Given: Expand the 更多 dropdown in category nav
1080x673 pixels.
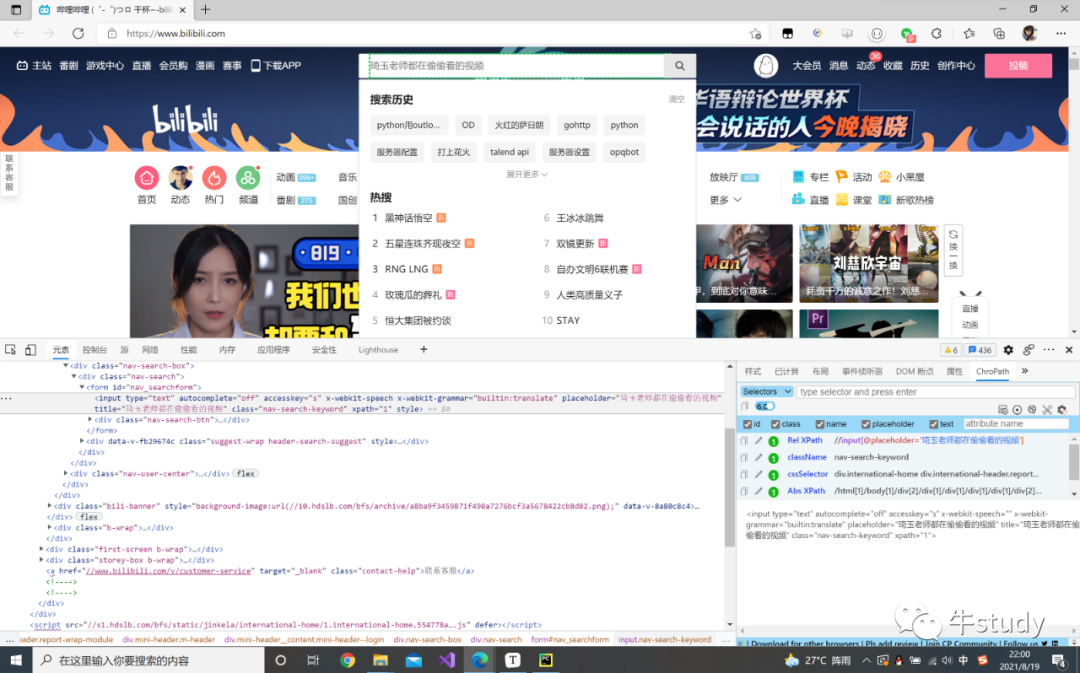Looking at the screenshot, I should (725, 200).
